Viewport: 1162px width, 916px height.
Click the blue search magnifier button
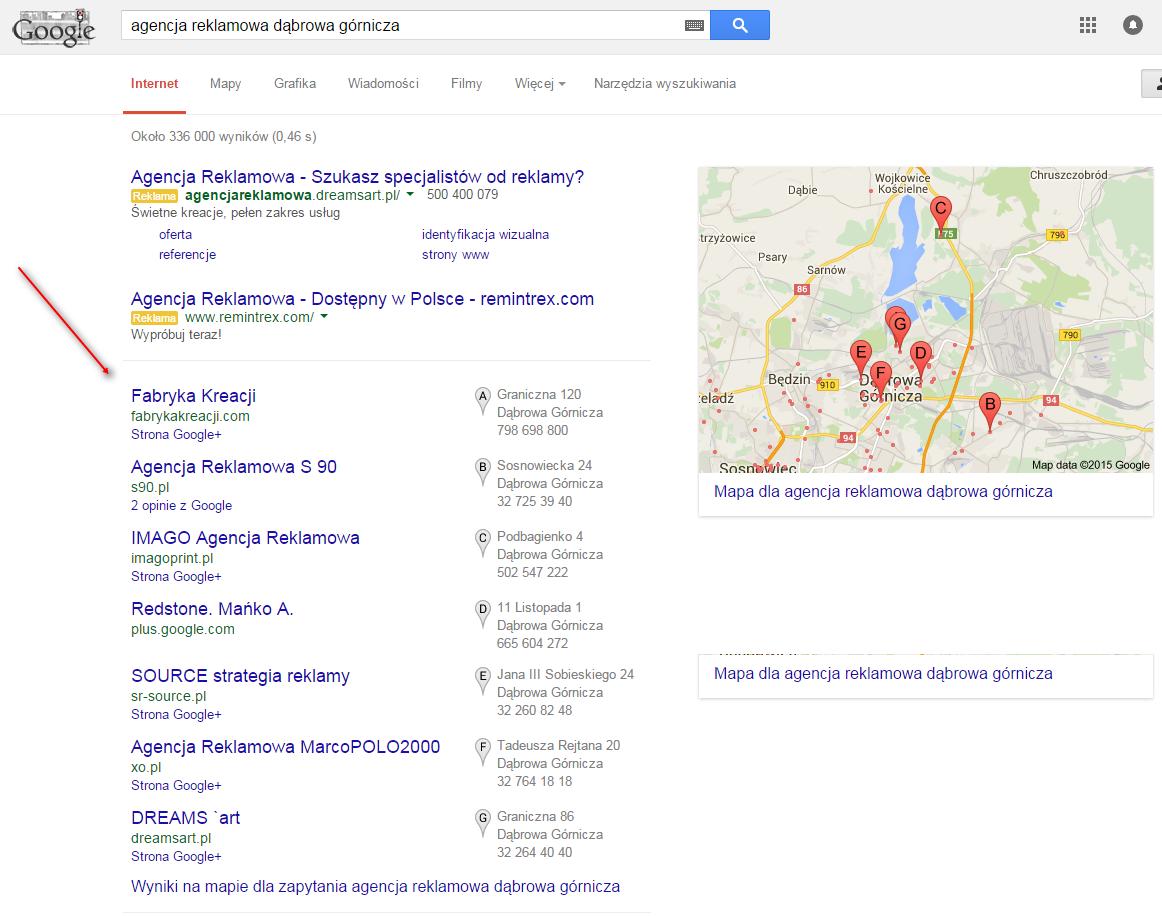[x=739, y=26]
